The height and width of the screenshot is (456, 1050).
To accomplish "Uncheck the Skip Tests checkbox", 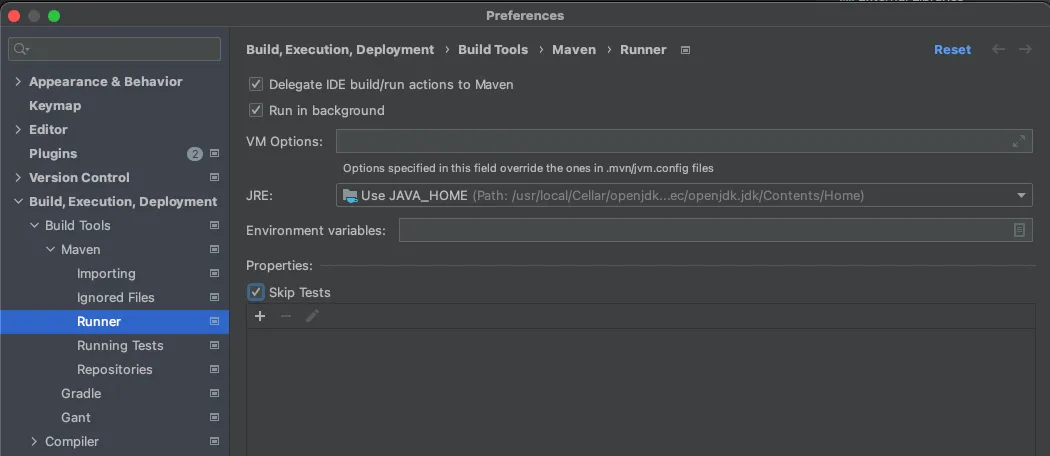I will 256,293.
